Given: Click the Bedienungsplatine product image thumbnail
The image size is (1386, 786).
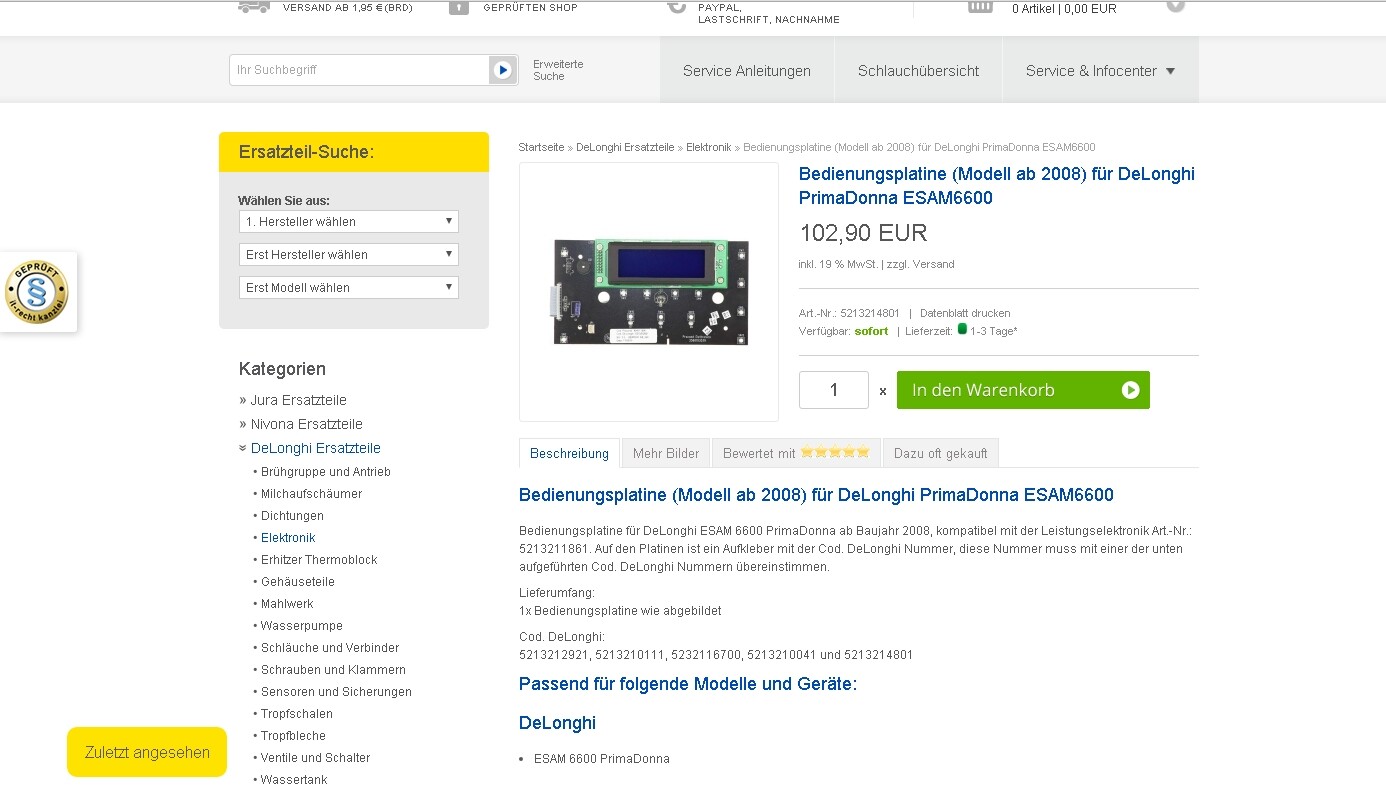Looking at the screenshot, I should (x=649, y=292).
